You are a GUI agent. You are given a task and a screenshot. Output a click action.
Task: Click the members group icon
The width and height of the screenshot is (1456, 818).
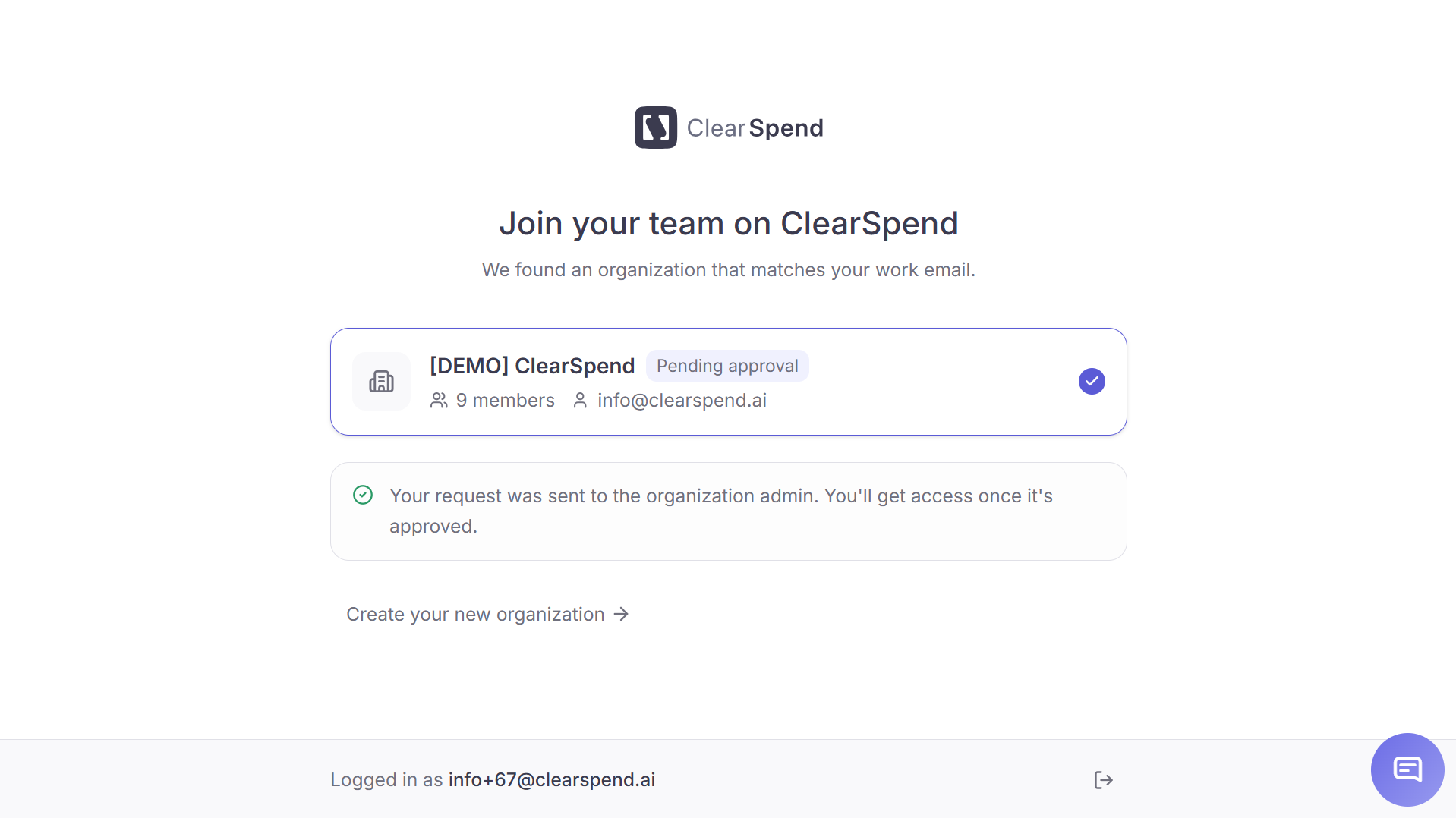[x=439, y=401]
